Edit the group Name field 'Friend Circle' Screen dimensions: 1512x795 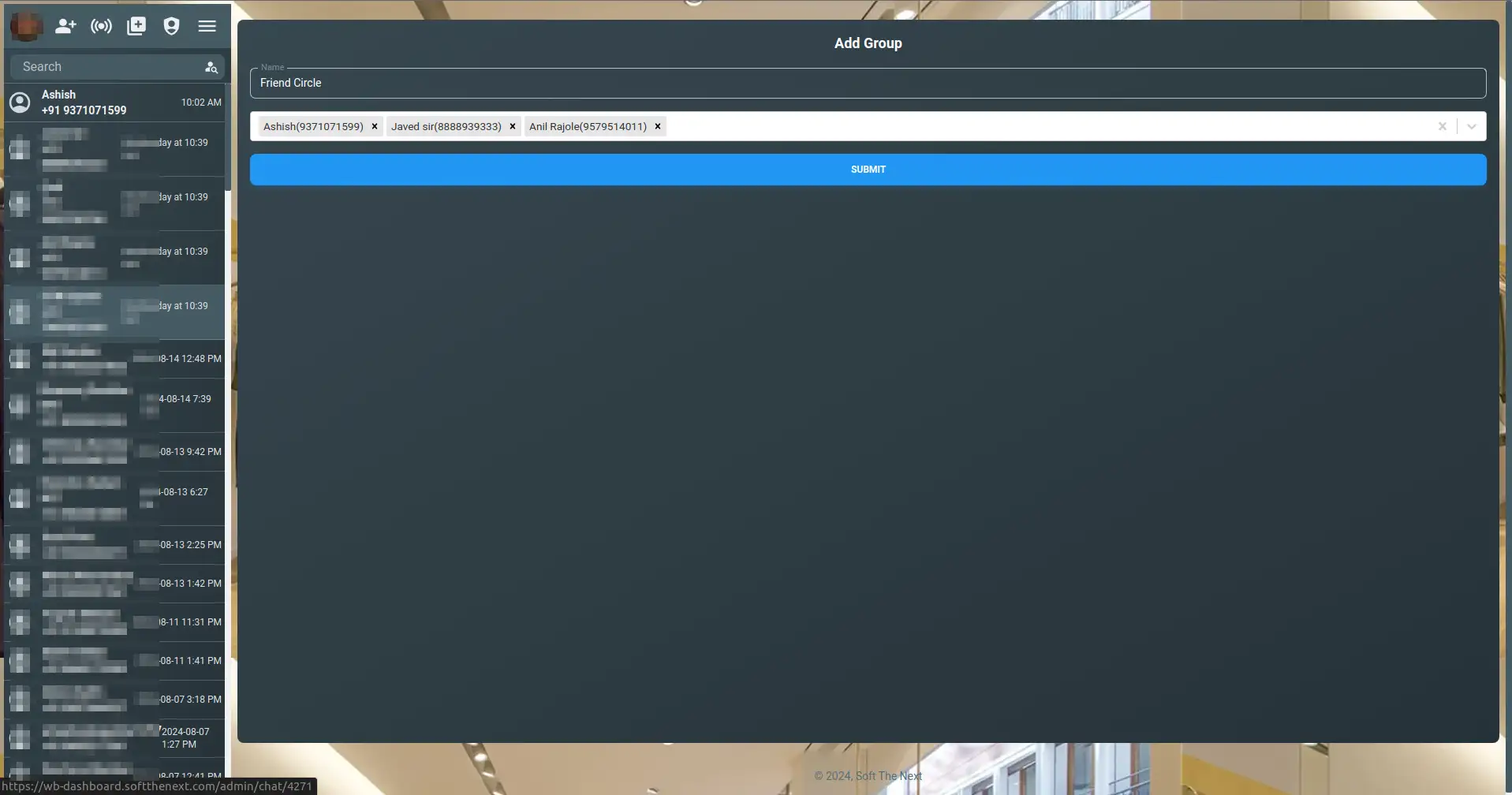[868, 83]
